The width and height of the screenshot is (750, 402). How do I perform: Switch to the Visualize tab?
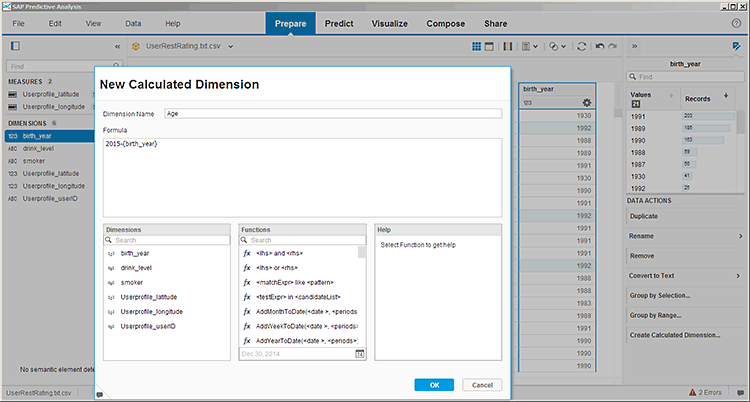click(x=390, y=23)
